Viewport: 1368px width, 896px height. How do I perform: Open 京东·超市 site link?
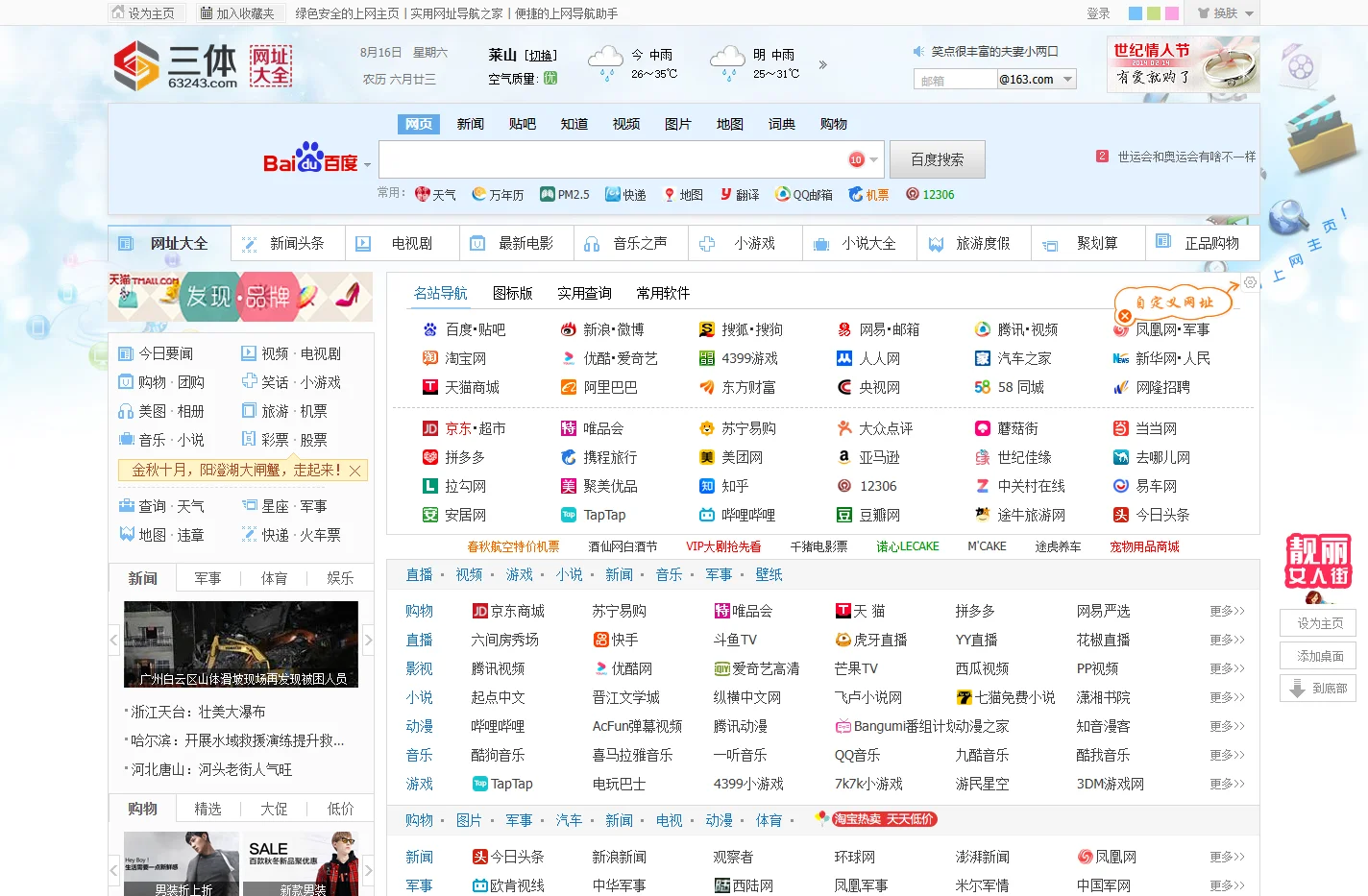point(464,428)
